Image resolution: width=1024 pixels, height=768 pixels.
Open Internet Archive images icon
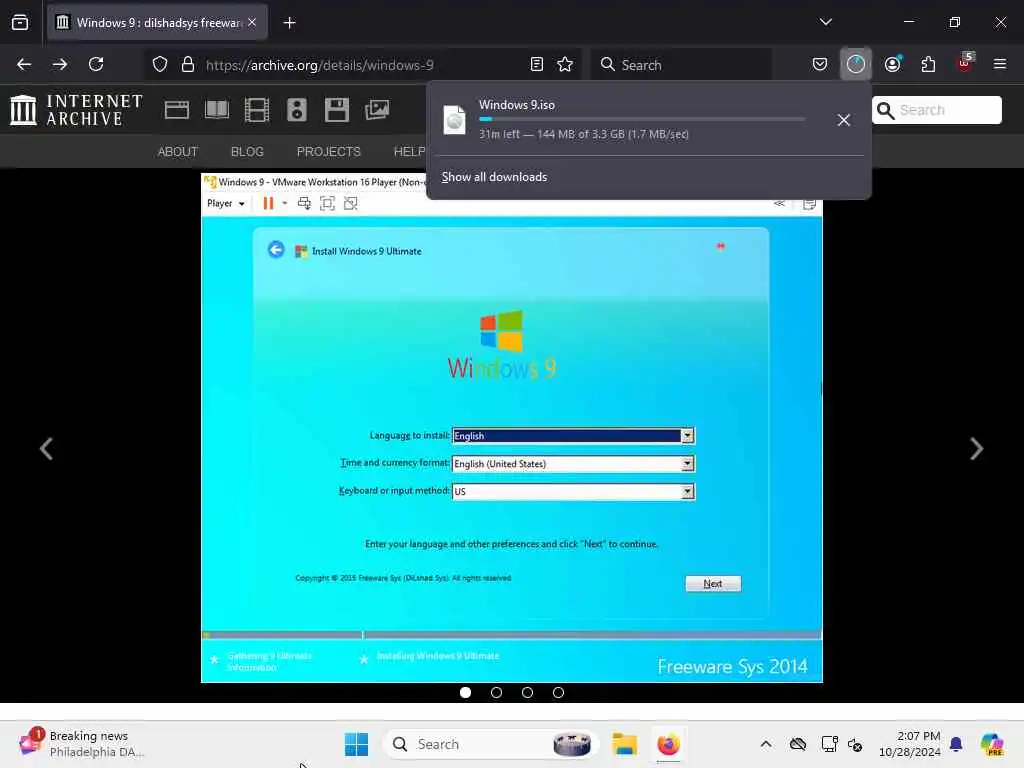pos(377,110)
